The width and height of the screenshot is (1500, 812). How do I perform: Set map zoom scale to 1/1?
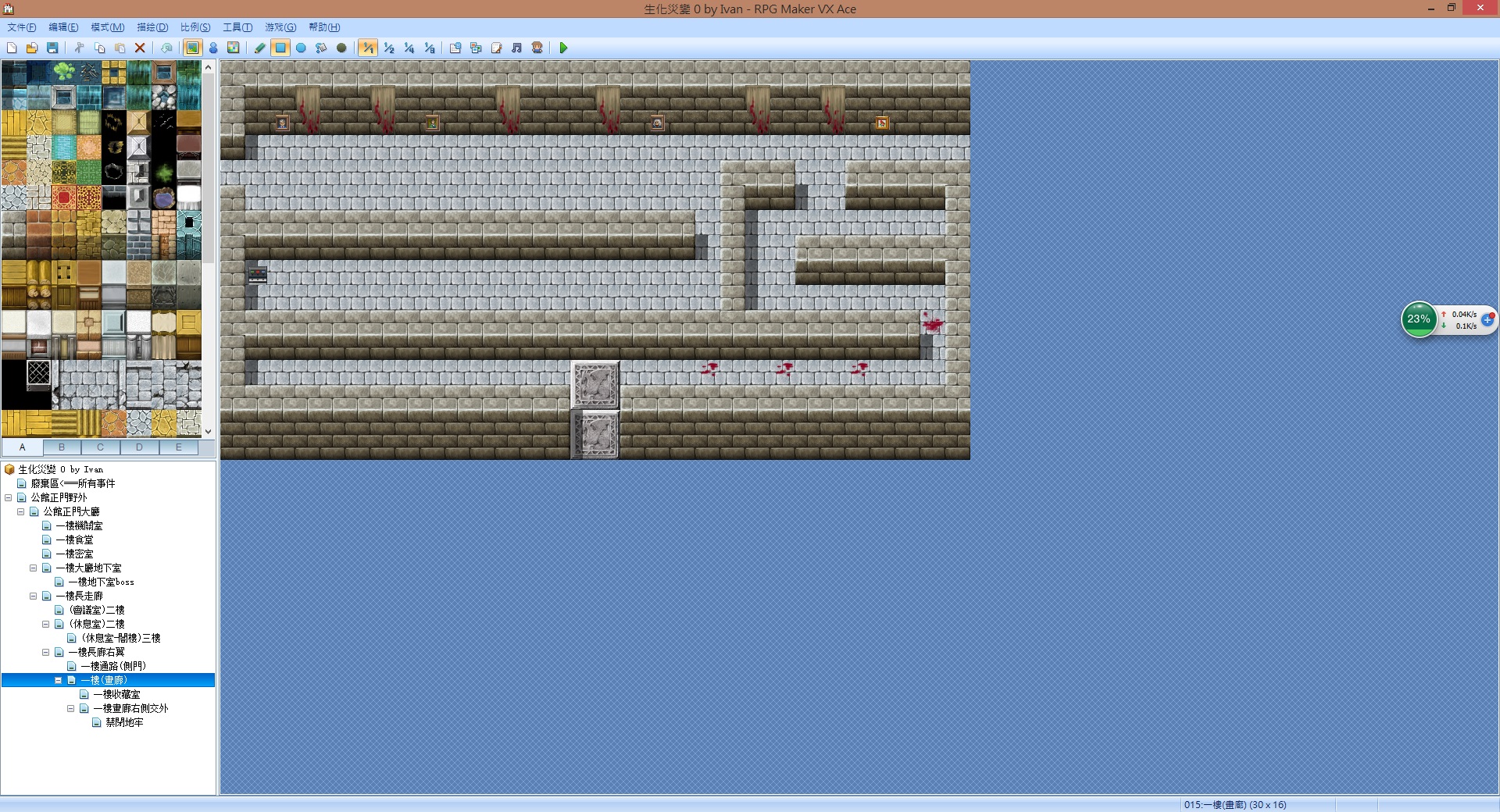tap(368, 48)
